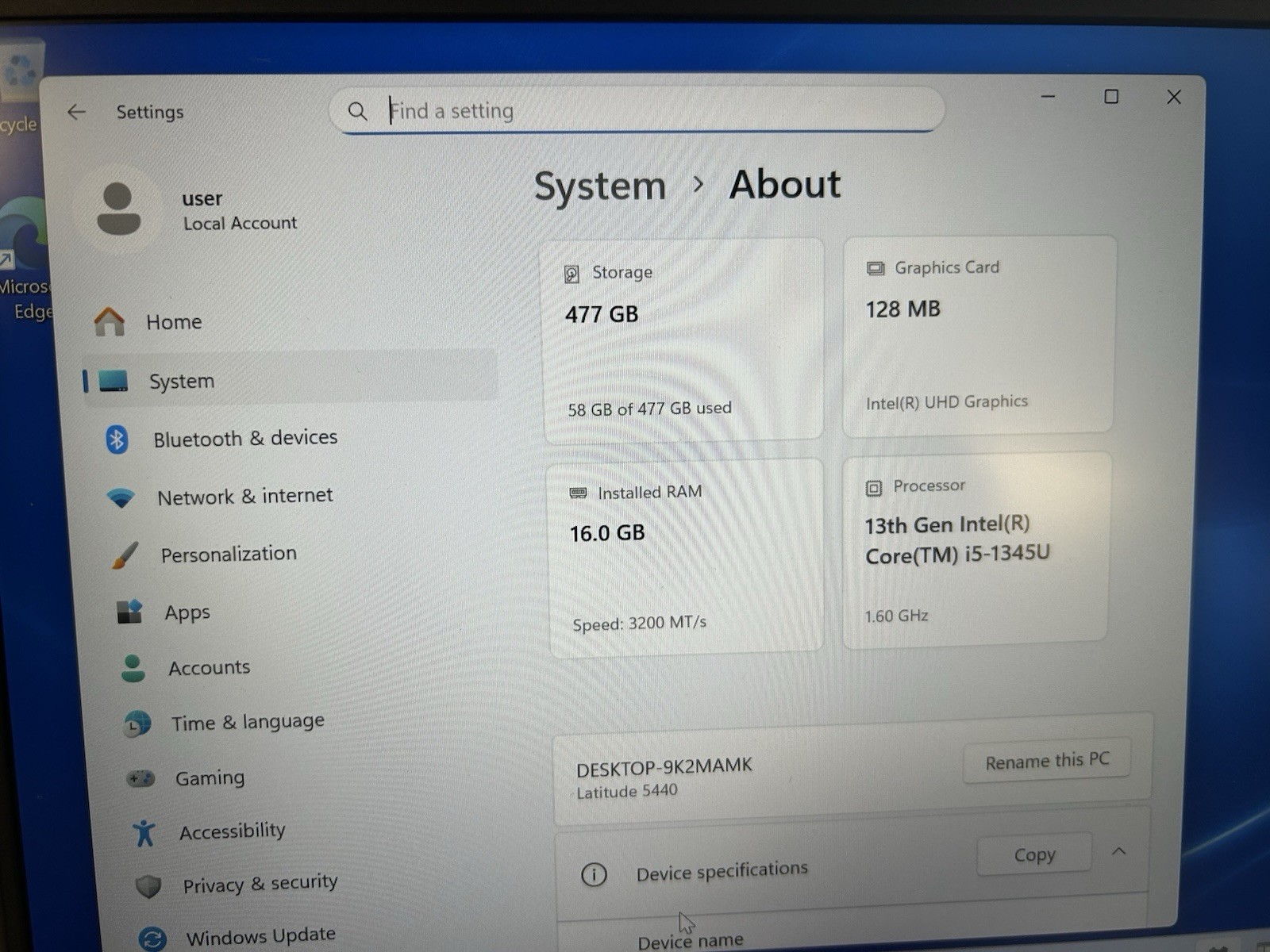This screenshot has height=952, width=1270.
Task: Collapse the Device specifications section
Action: (1119, 852)
